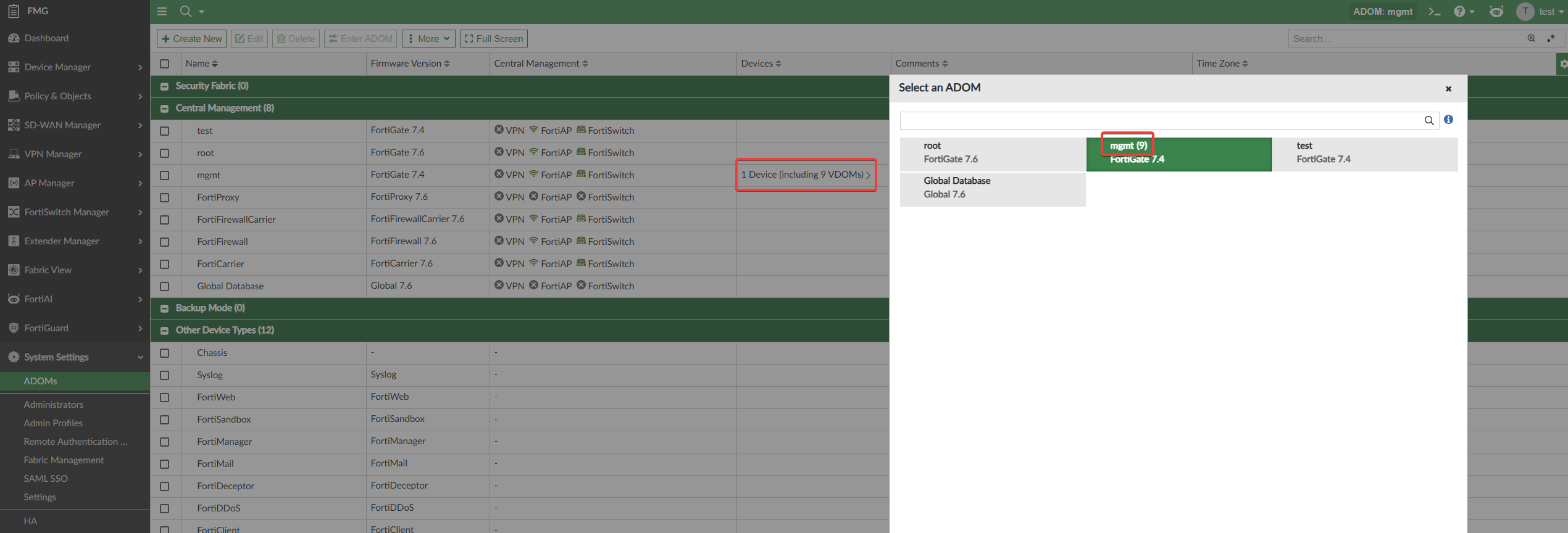Tick the checkbox for the Syslog row
Screen dimensions: 1568x533
click(x=164, y=375)
